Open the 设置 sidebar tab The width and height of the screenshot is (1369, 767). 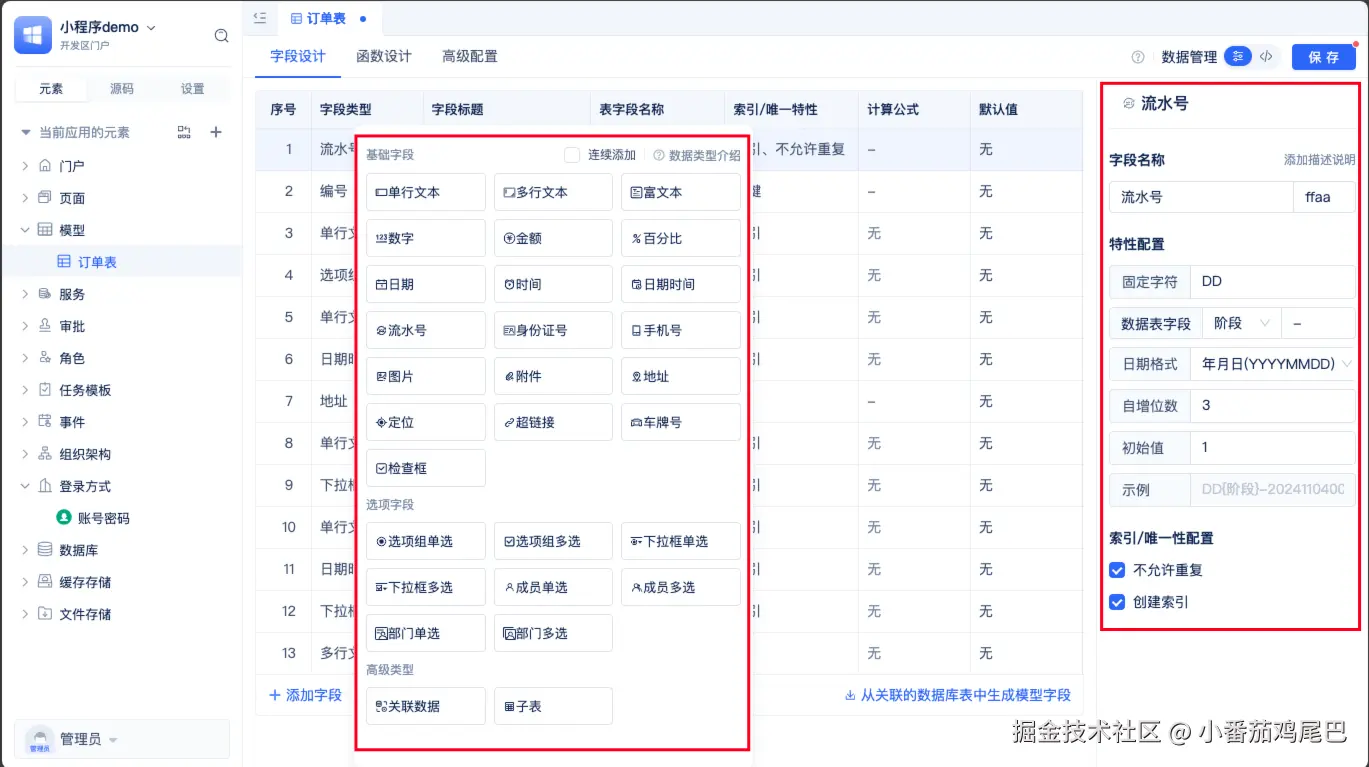193,89
